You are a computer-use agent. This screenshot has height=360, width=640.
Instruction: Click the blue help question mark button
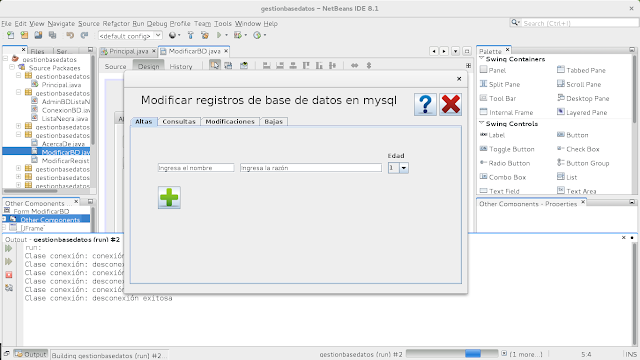click(x=425, y=104)
